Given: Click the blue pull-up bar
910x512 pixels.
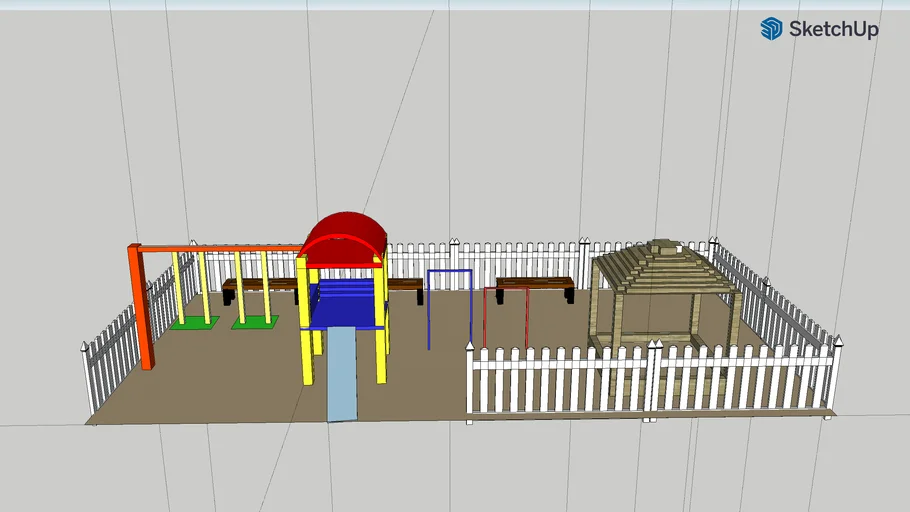Looking at the screenshot, I should pos(449,271).
